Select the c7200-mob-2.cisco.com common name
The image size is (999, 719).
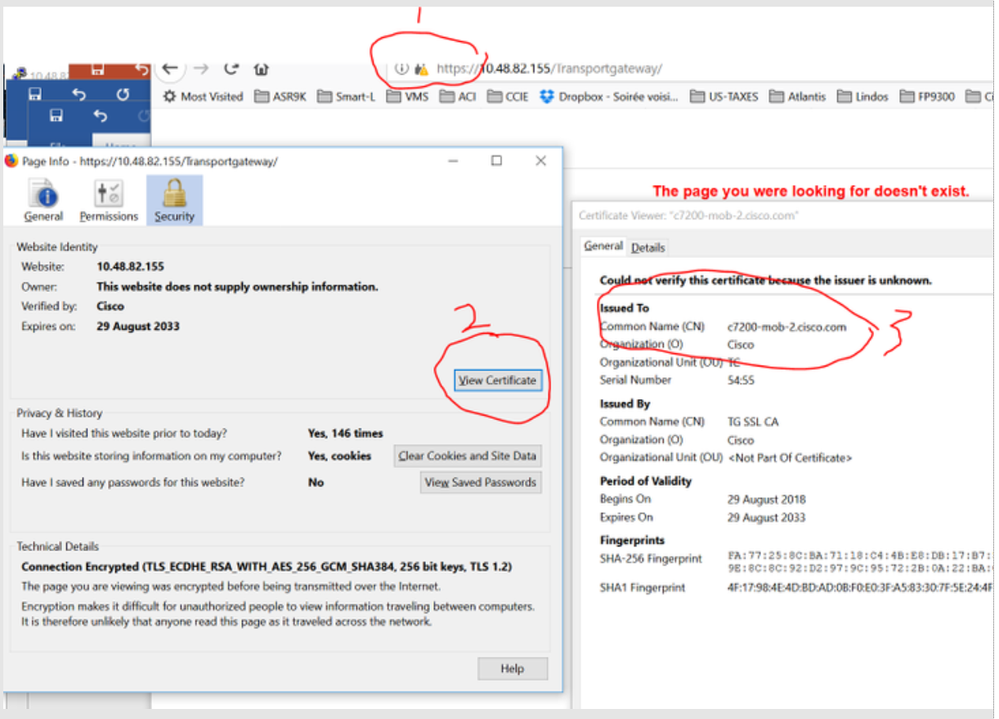coord(787,327)
